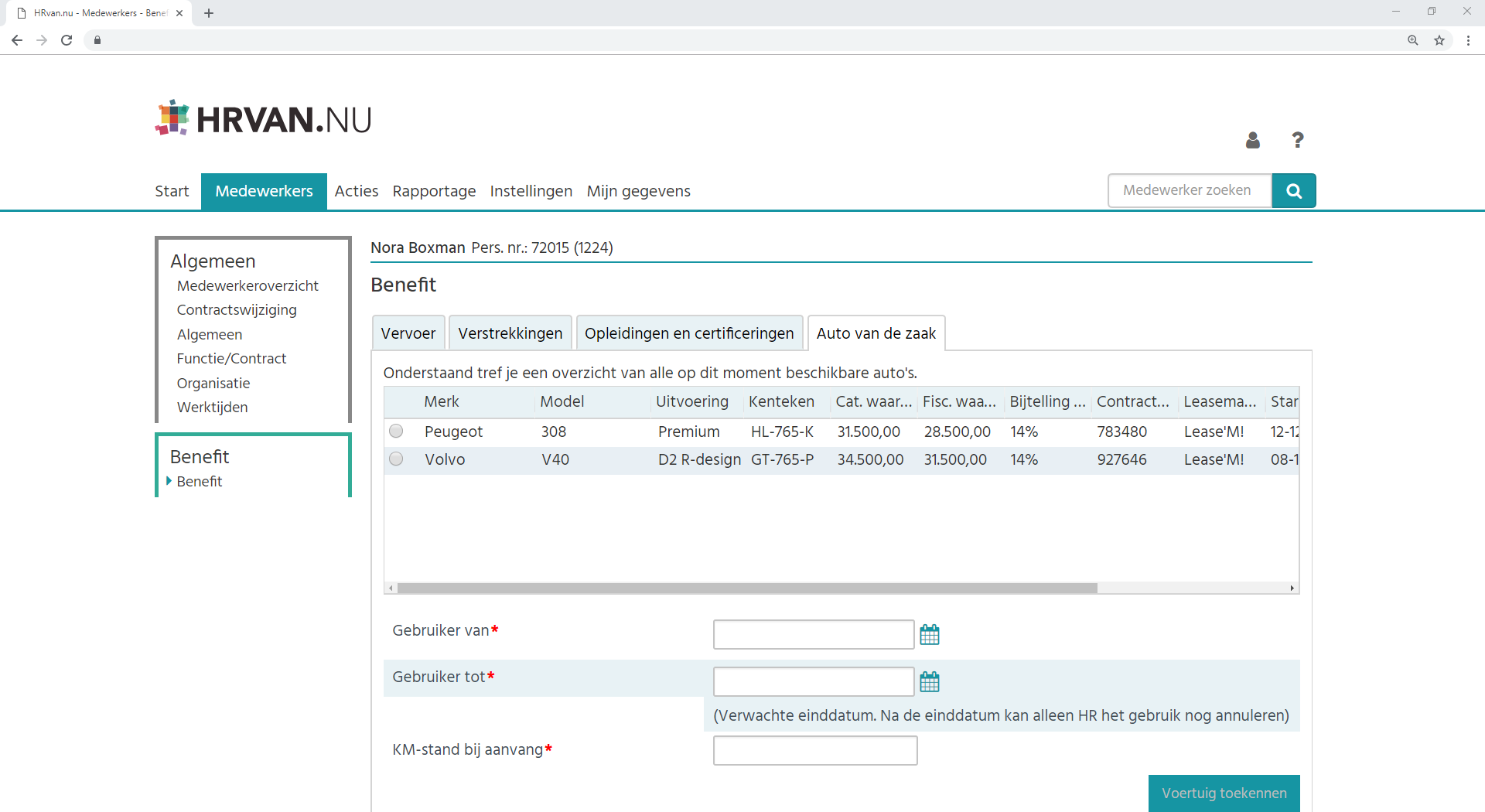This screenshot has height=812, width=1485.
Task: Open calendar for Gebruiker van date
Action: point(930,635)
